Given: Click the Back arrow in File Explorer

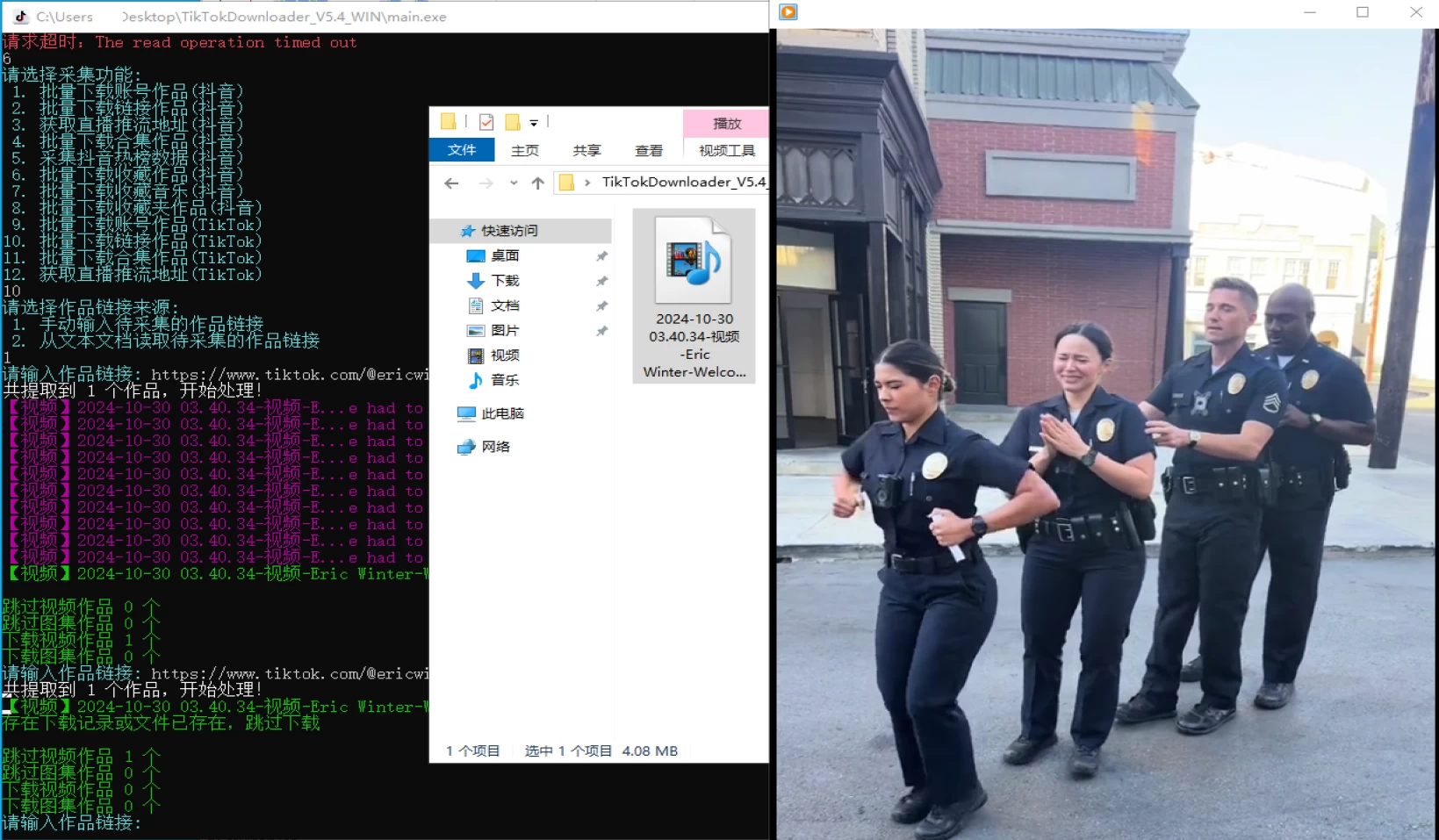Looking at the screenshot, I should pyautogui.click(x=451, y=183).
